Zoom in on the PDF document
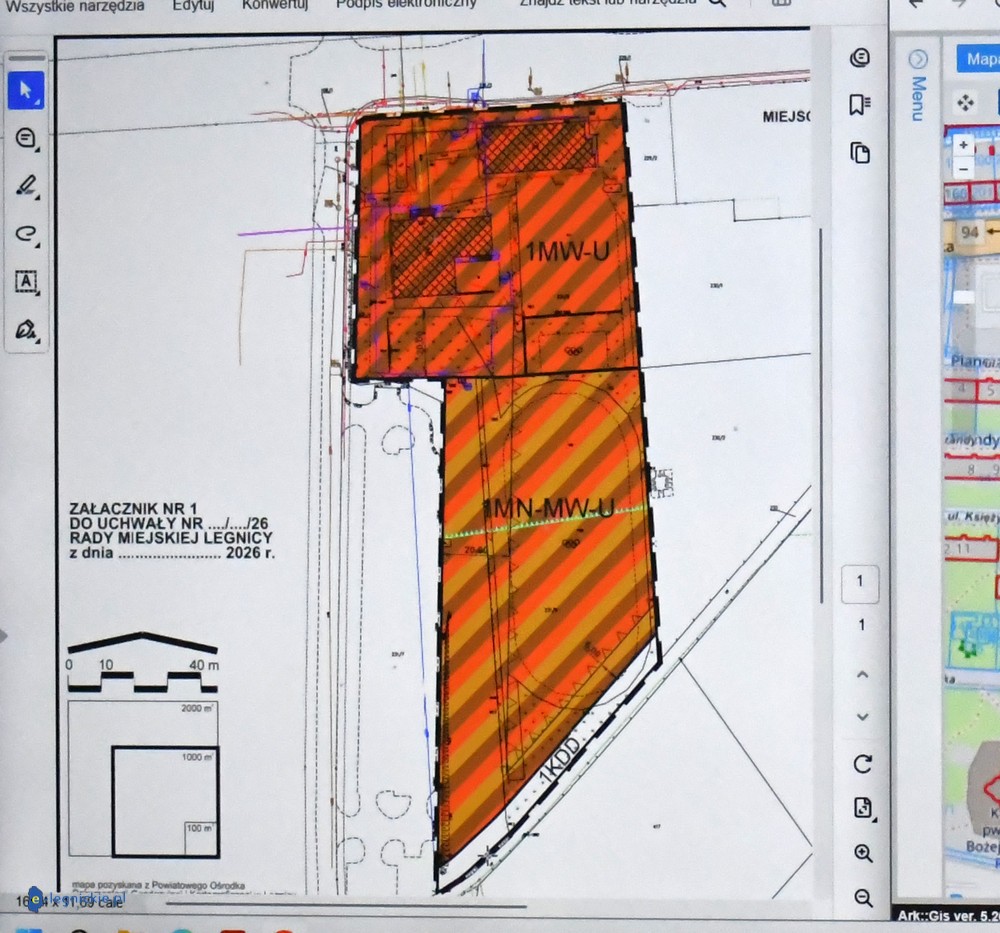The width and height of the screenshot is (1000, 933). click(x=863, y=853)
